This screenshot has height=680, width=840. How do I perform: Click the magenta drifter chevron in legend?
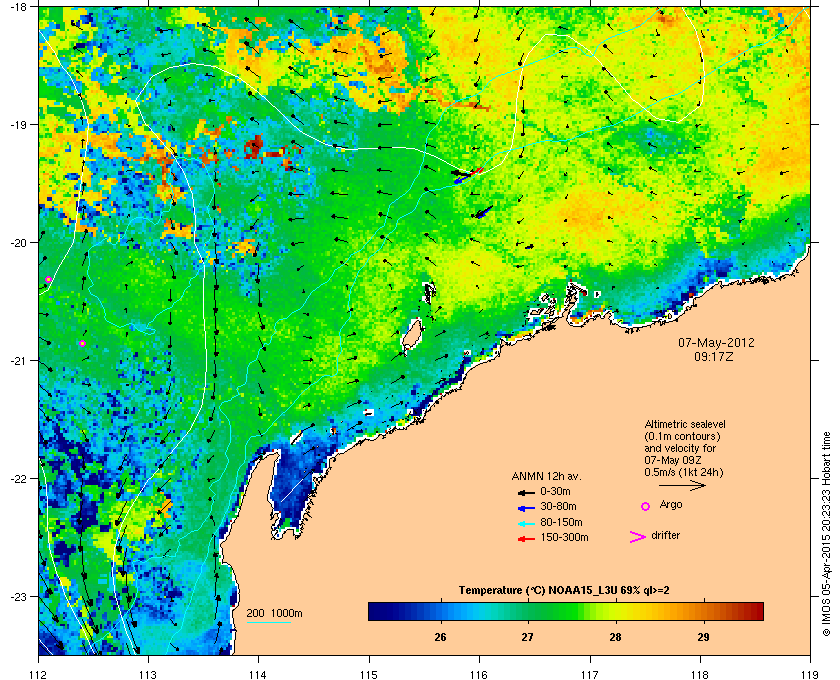[638, 537]
